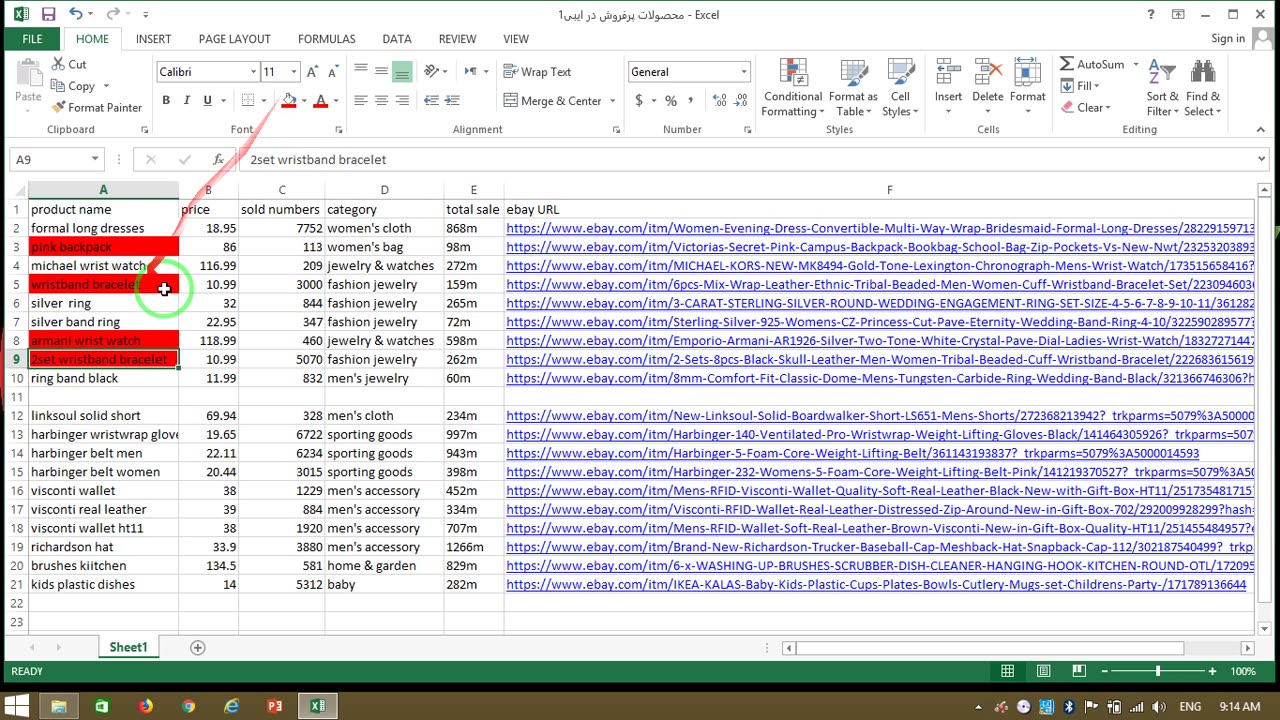This screenshot has width=1280, height=720.
Task: Open Find & Select binoculars
Action: pos(1203,88)
